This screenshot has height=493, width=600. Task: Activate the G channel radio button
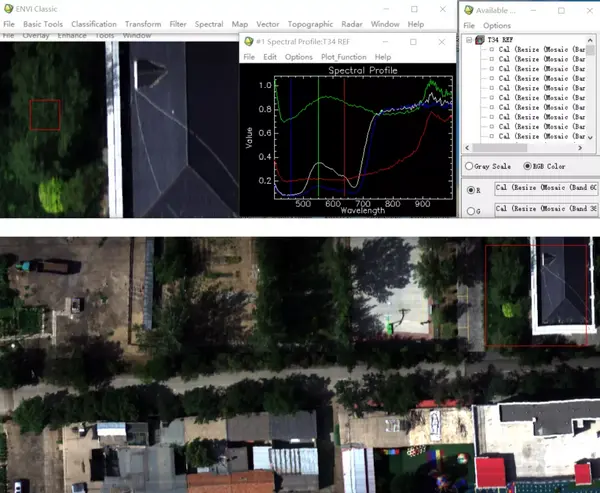[x=471, y=211]
